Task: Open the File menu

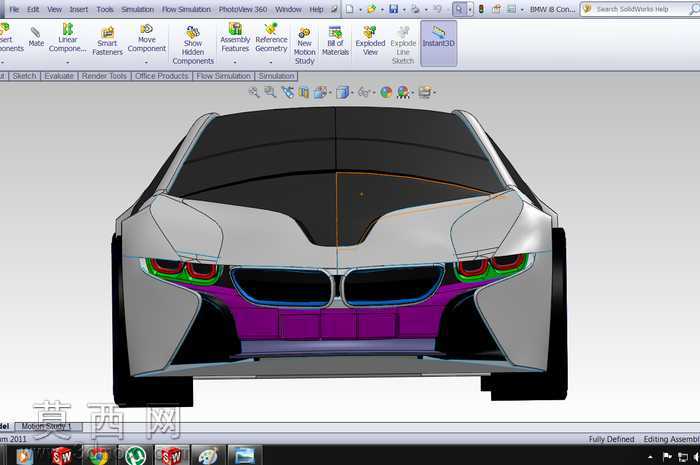Action: [x=14, y=9]
